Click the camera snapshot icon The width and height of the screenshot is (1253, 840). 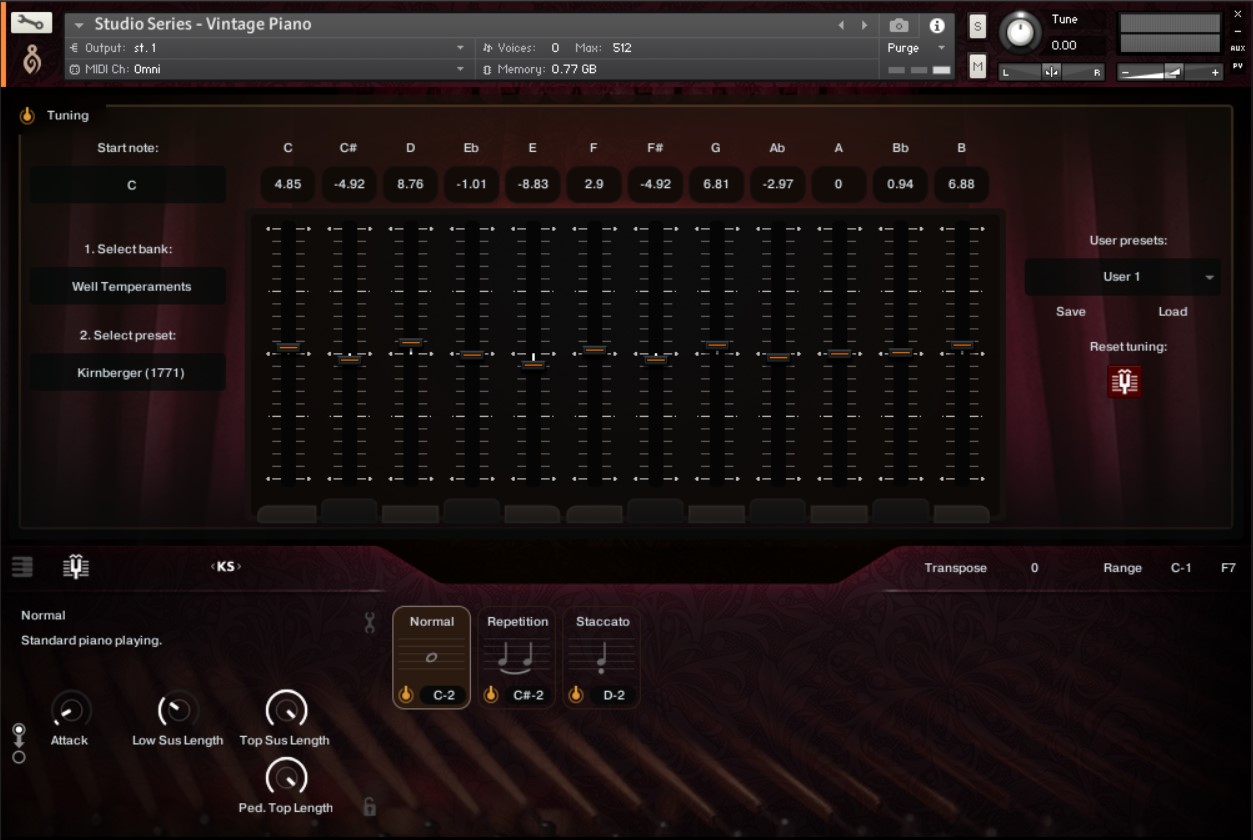pyautogui.click(x=899, y=26)
